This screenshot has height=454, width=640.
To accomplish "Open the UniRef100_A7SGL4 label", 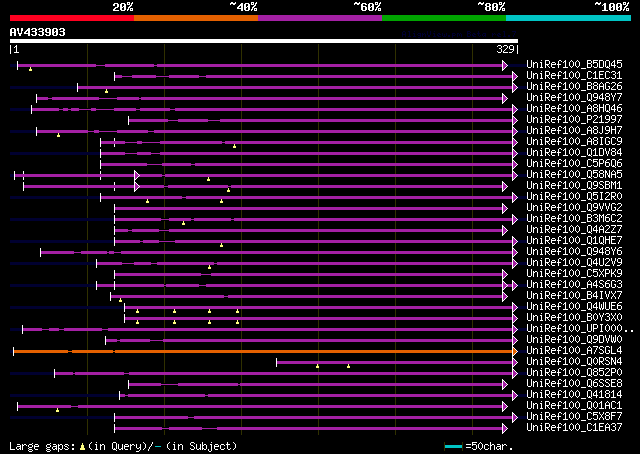I will (574, 351).
